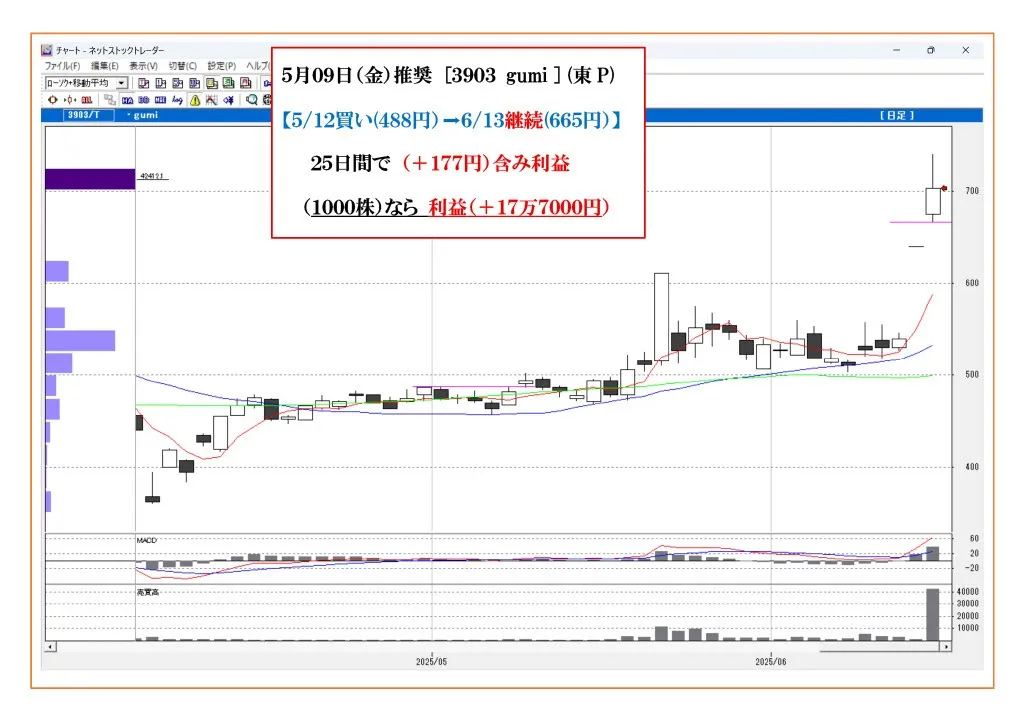Expand the ローソク+移動平均 chart type dropdown
Viewport: 1024px width, 726px height.
[121, 84]
